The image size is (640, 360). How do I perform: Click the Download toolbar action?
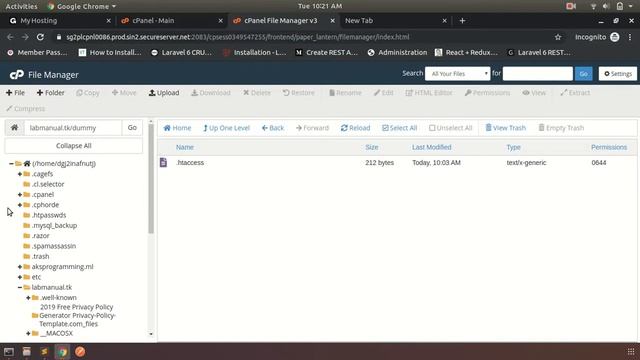tap(211, 93)
